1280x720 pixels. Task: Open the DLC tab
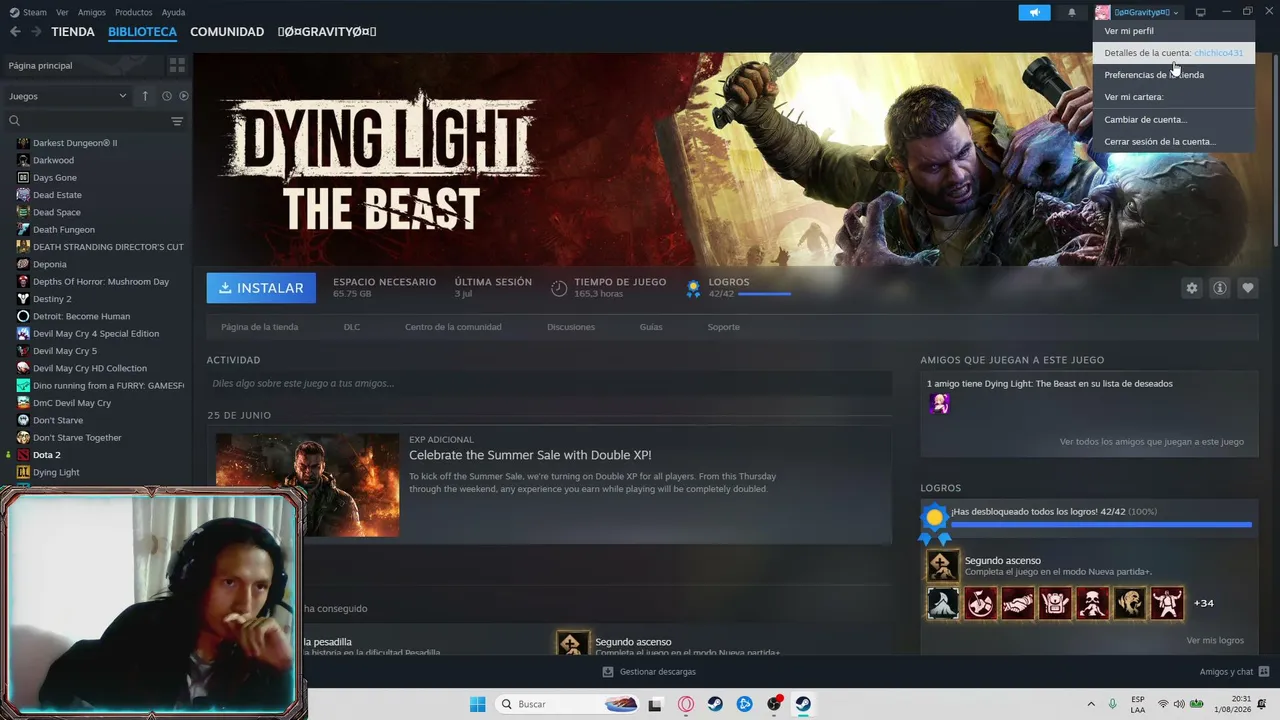pyautogui.click(x=352, y=327)
